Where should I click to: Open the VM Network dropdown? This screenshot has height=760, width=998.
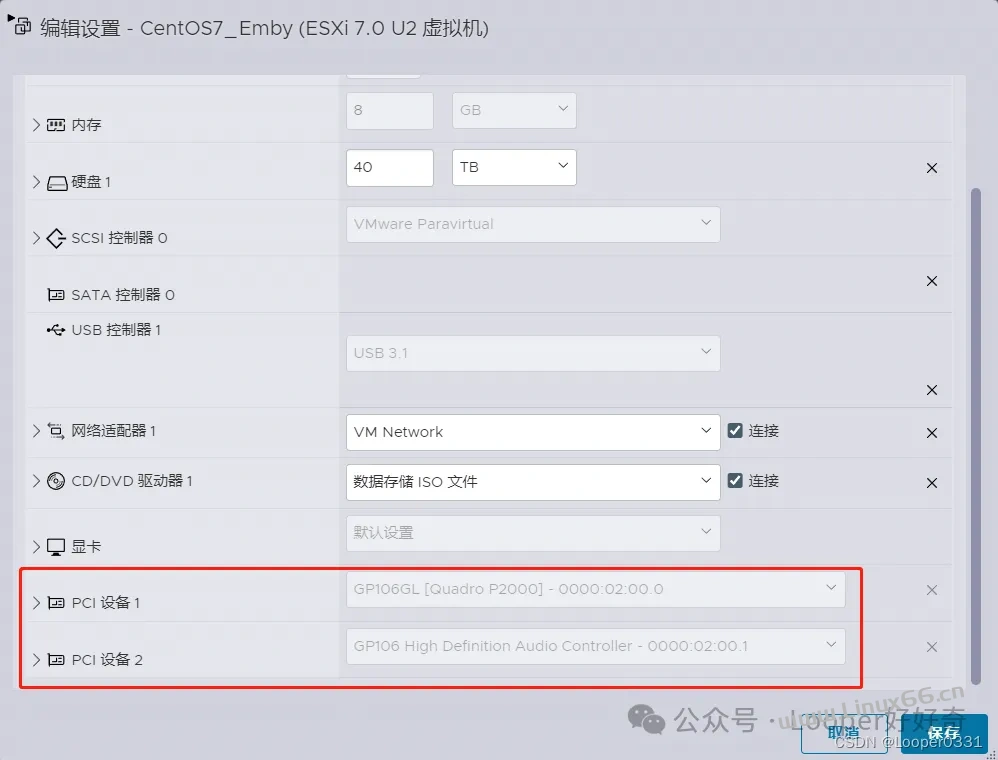tap(533, 432)
